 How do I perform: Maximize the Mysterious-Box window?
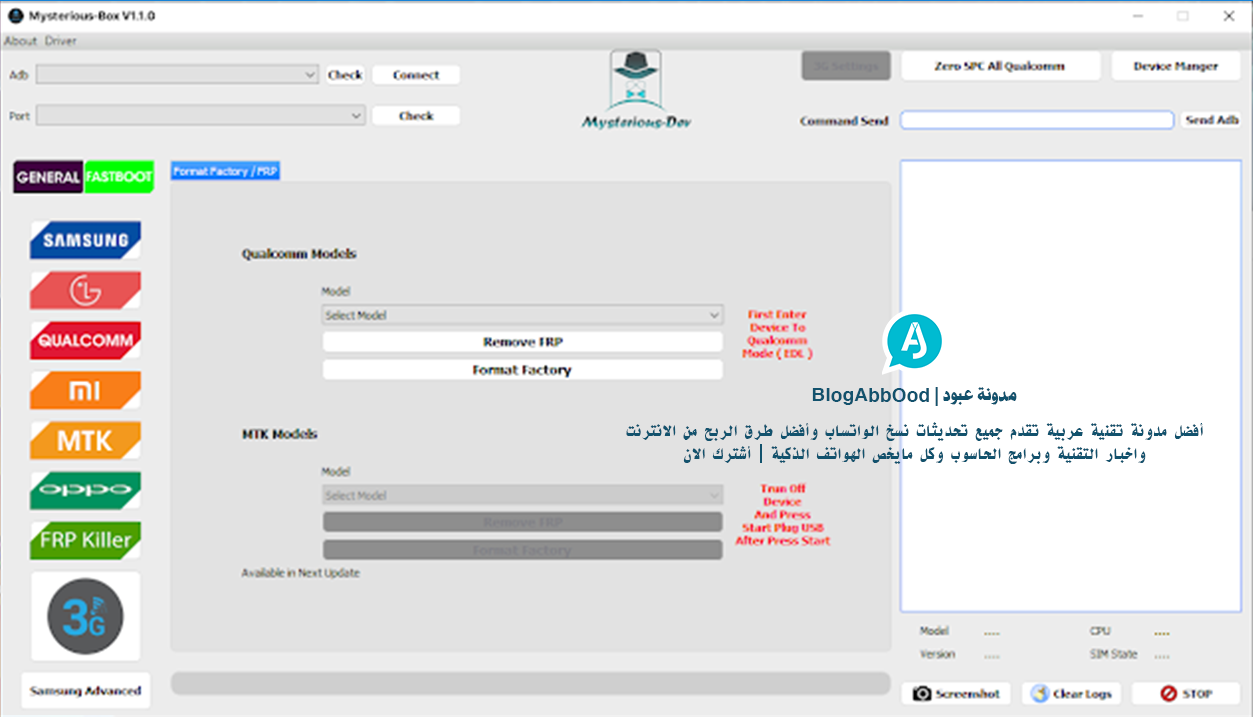[1183, 16]
